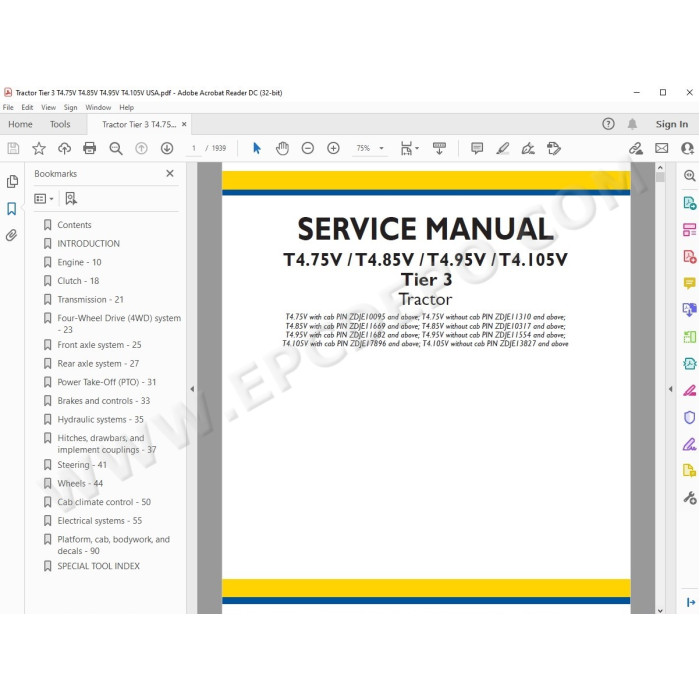Open the Clutch - 18 bookmark
Viewport: 700px width, 700px height.
[x=78, y=281]
